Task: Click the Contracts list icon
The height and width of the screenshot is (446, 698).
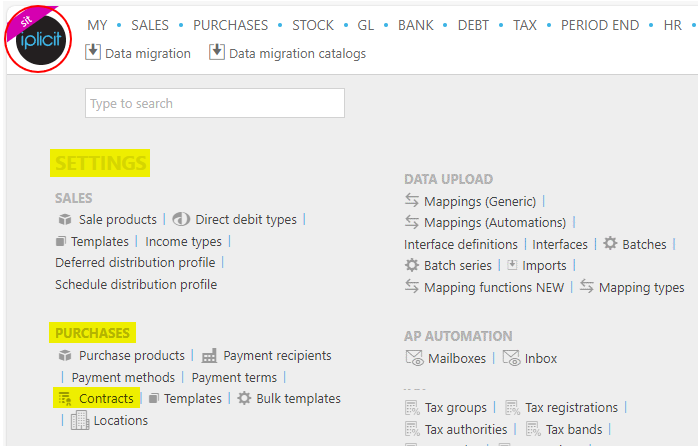Action: [65, 398]
